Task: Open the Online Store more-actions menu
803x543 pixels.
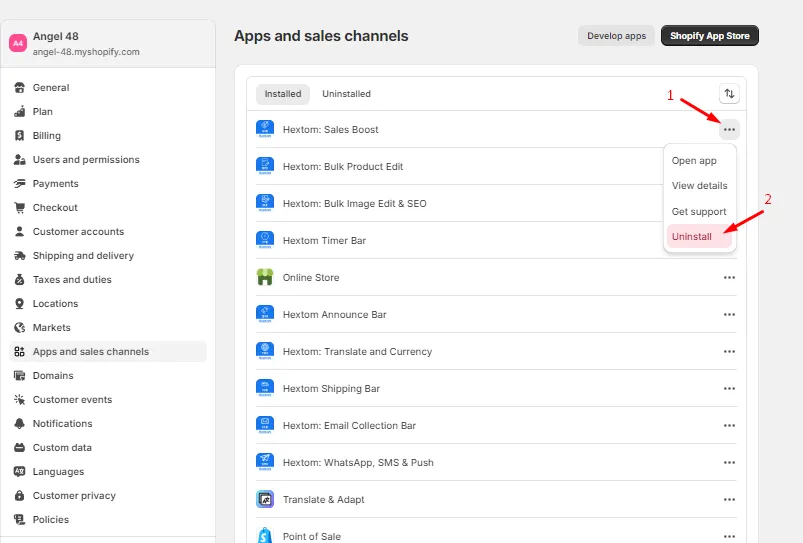Action: (729, 278)
